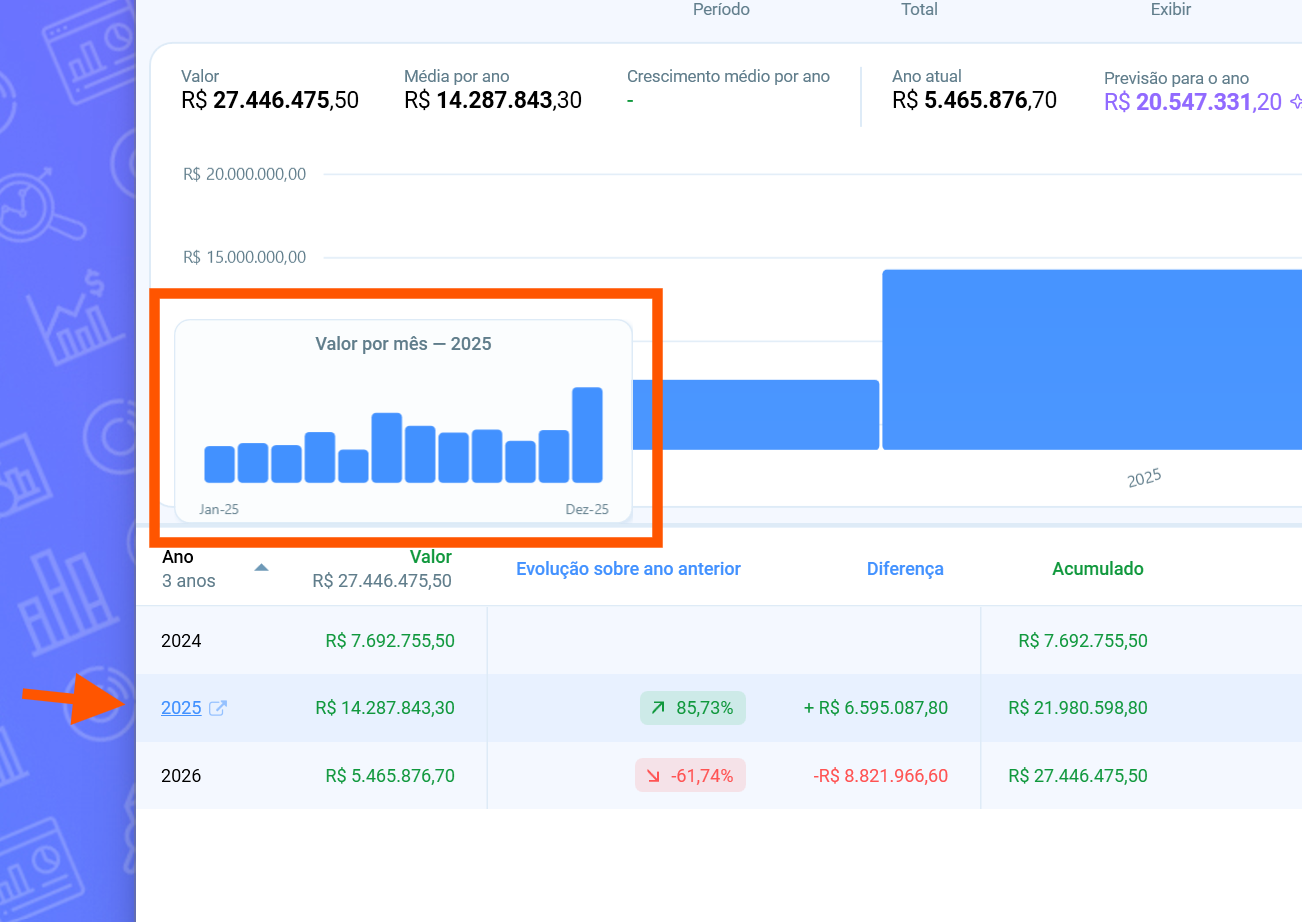Click the first Jan-25 bar in mini chart
The height and width of the screenshot is (922, 1302).
(219, 464)
